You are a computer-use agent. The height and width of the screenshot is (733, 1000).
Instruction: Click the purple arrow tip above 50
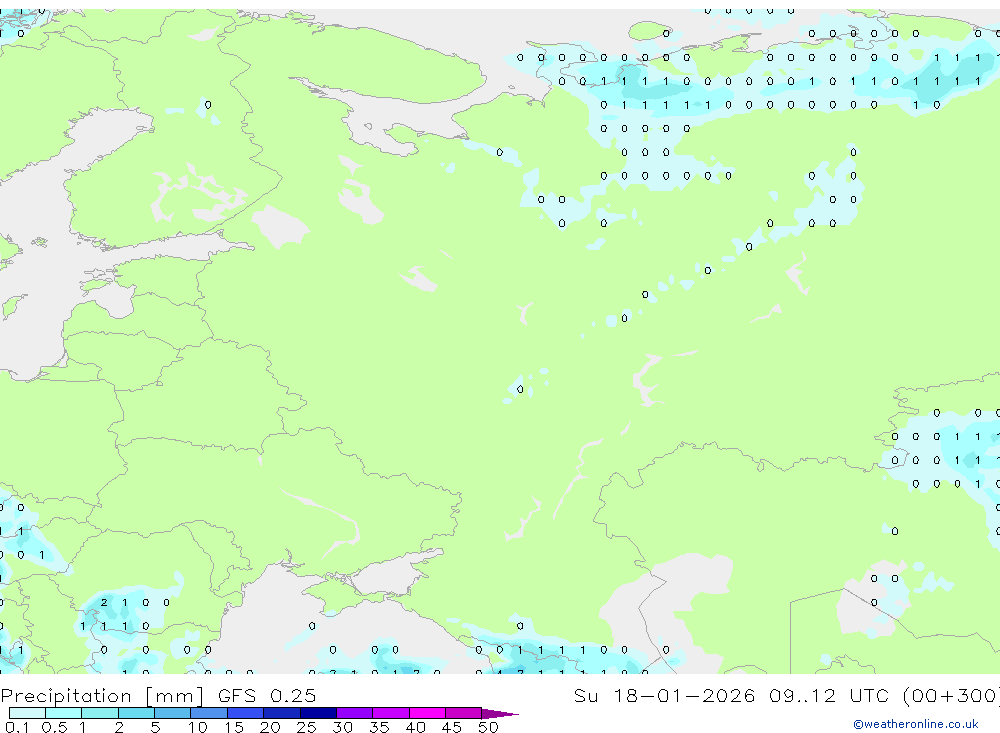click(x=500, y=713)
